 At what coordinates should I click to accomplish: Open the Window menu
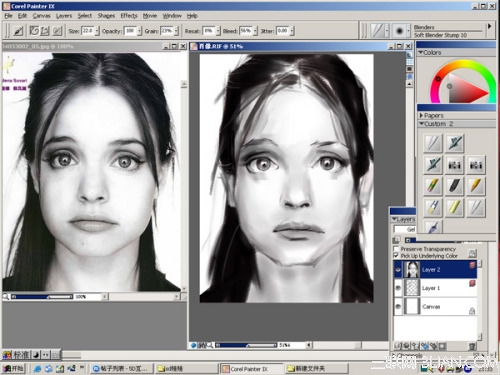[x=172, y=16]
